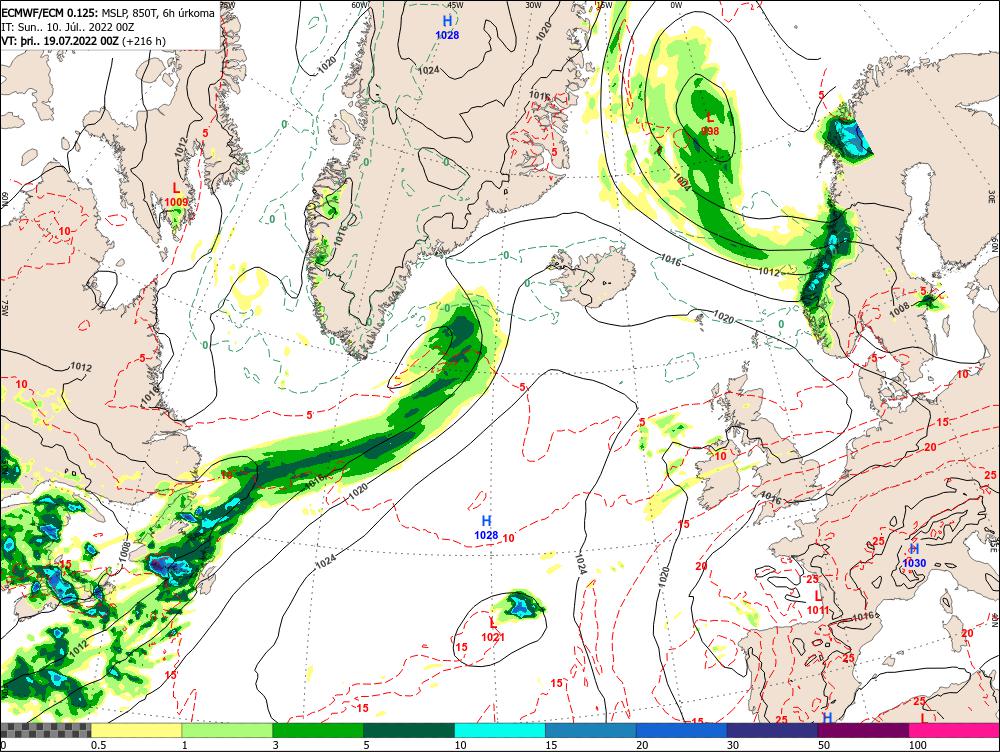This screenshot has width=1000, height=752.
Task: Click the '1004' isobar label near the L 998
Action: [x=681, y=183]
